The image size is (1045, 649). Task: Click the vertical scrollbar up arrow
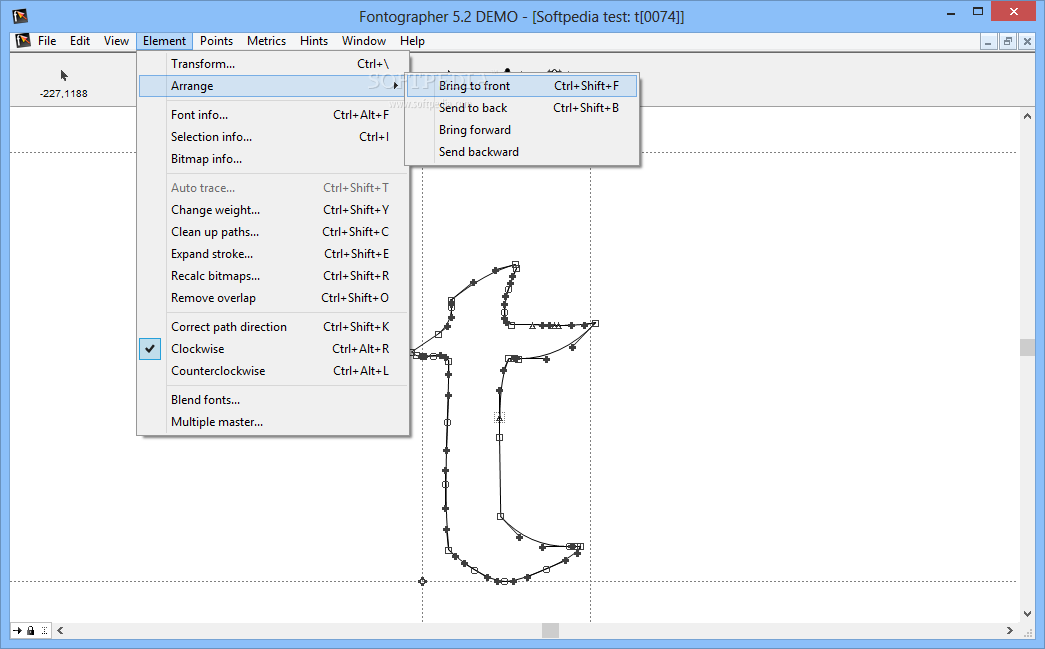(x=1027, y=116)
